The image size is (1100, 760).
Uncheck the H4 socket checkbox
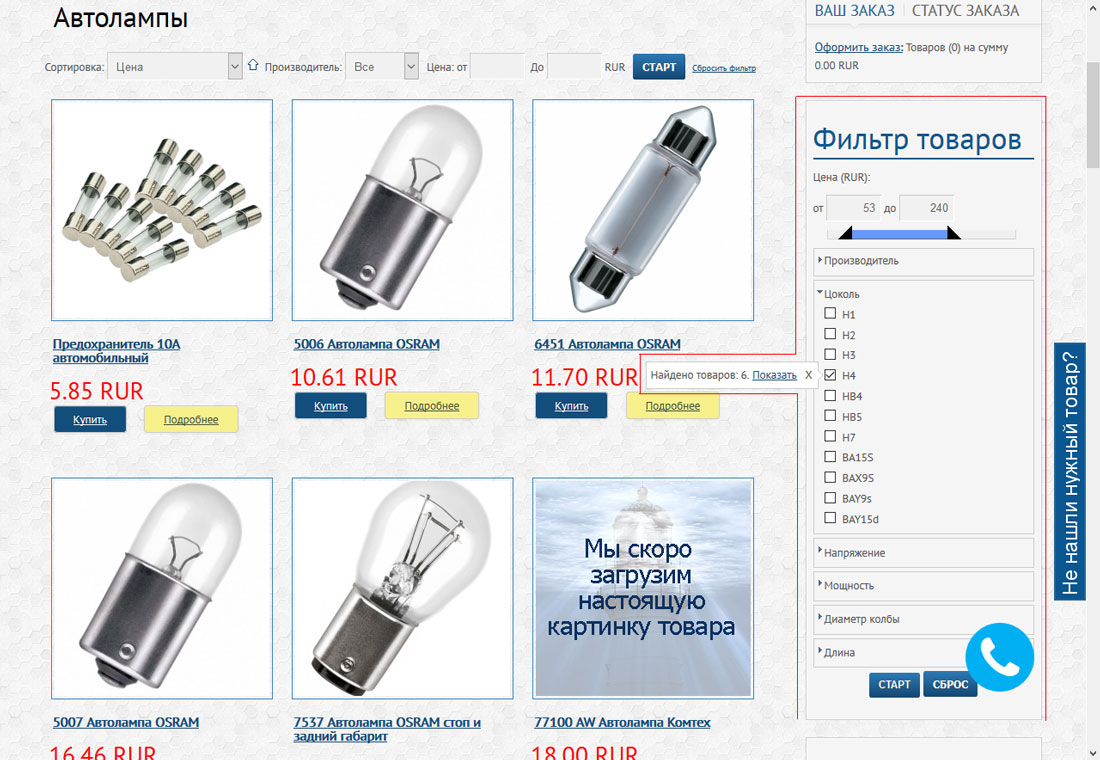[x=830, y=374]
